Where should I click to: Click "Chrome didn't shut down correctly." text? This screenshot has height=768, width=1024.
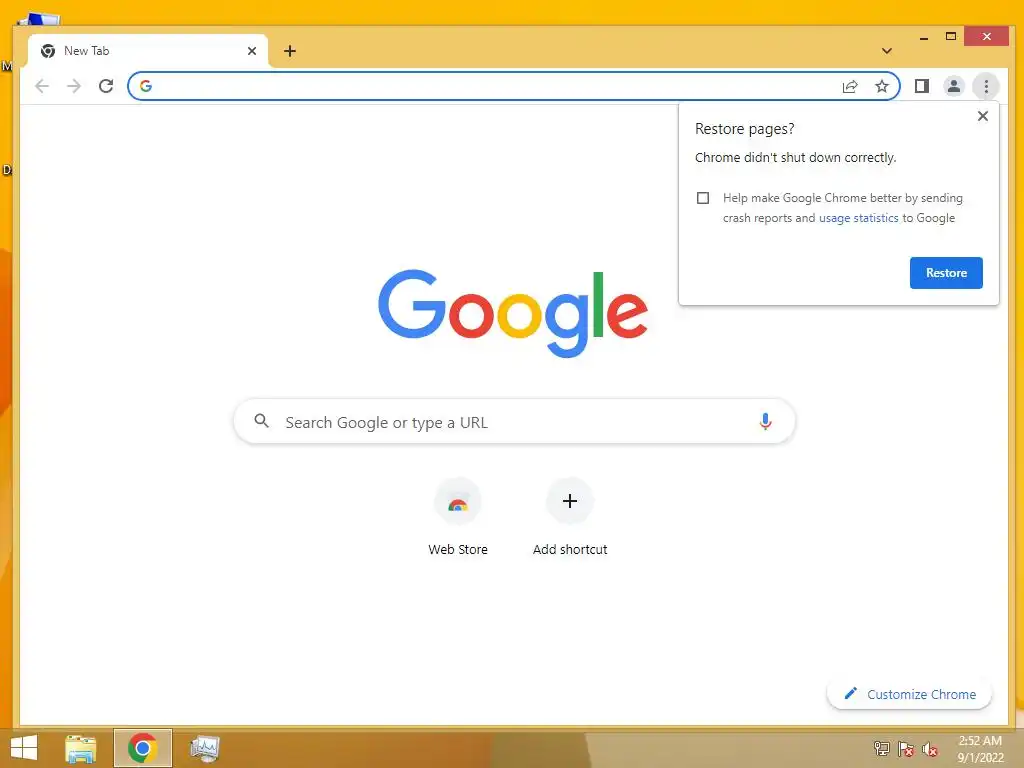795,157
